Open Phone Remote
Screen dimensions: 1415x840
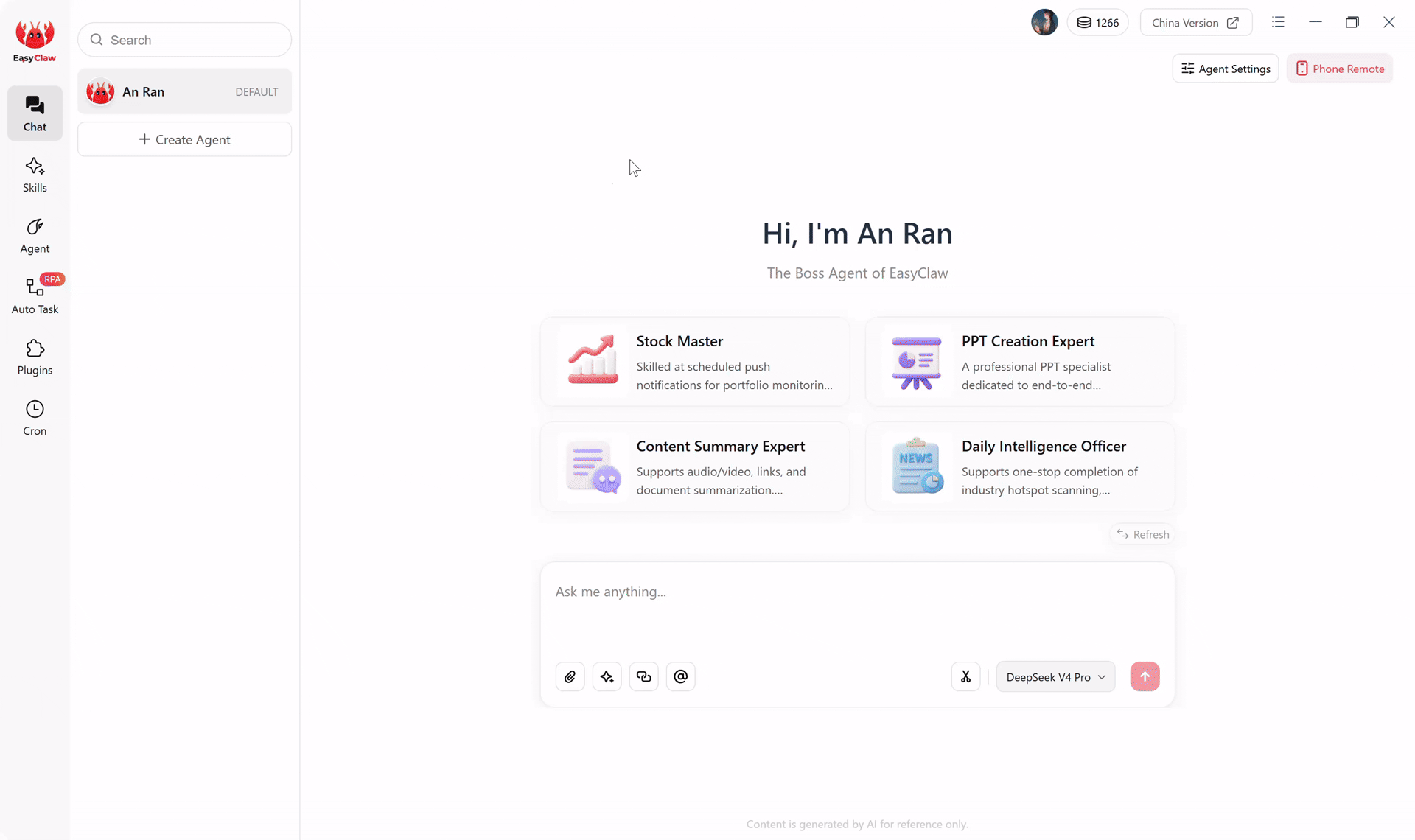click(x=1340, y=69)
